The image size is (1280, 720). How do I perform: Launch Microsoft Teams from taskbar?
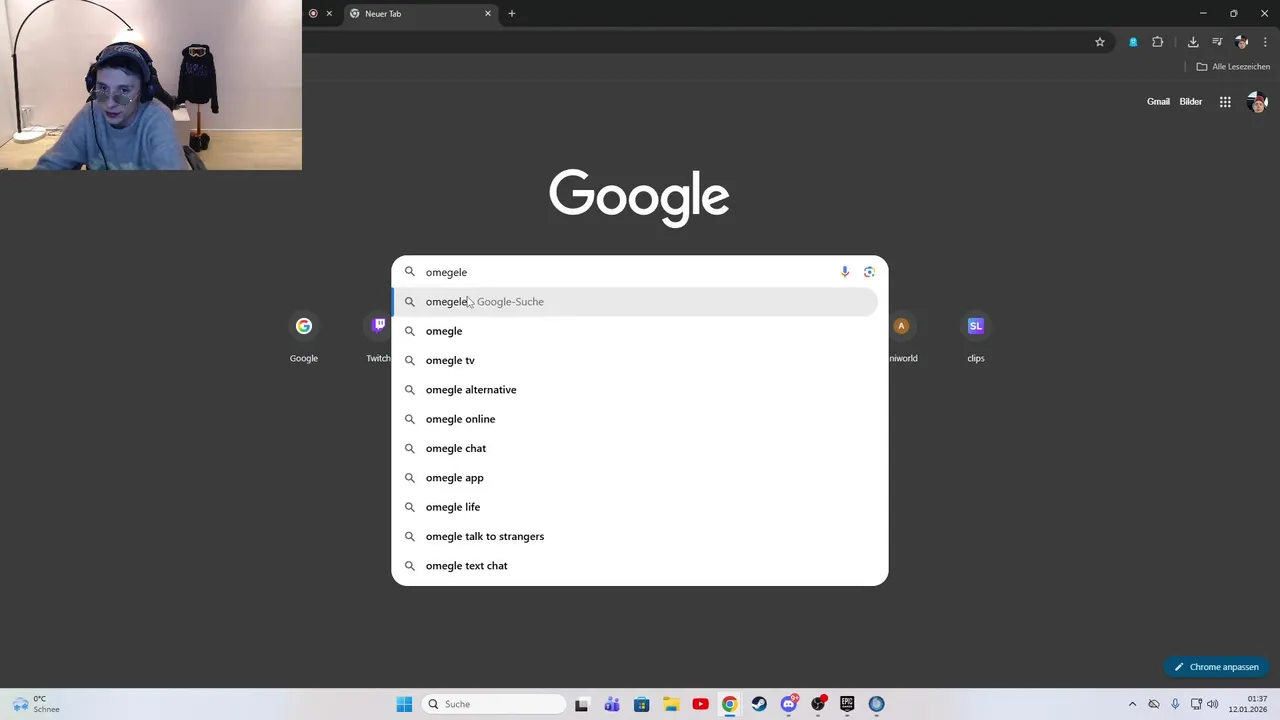point(612,704)
